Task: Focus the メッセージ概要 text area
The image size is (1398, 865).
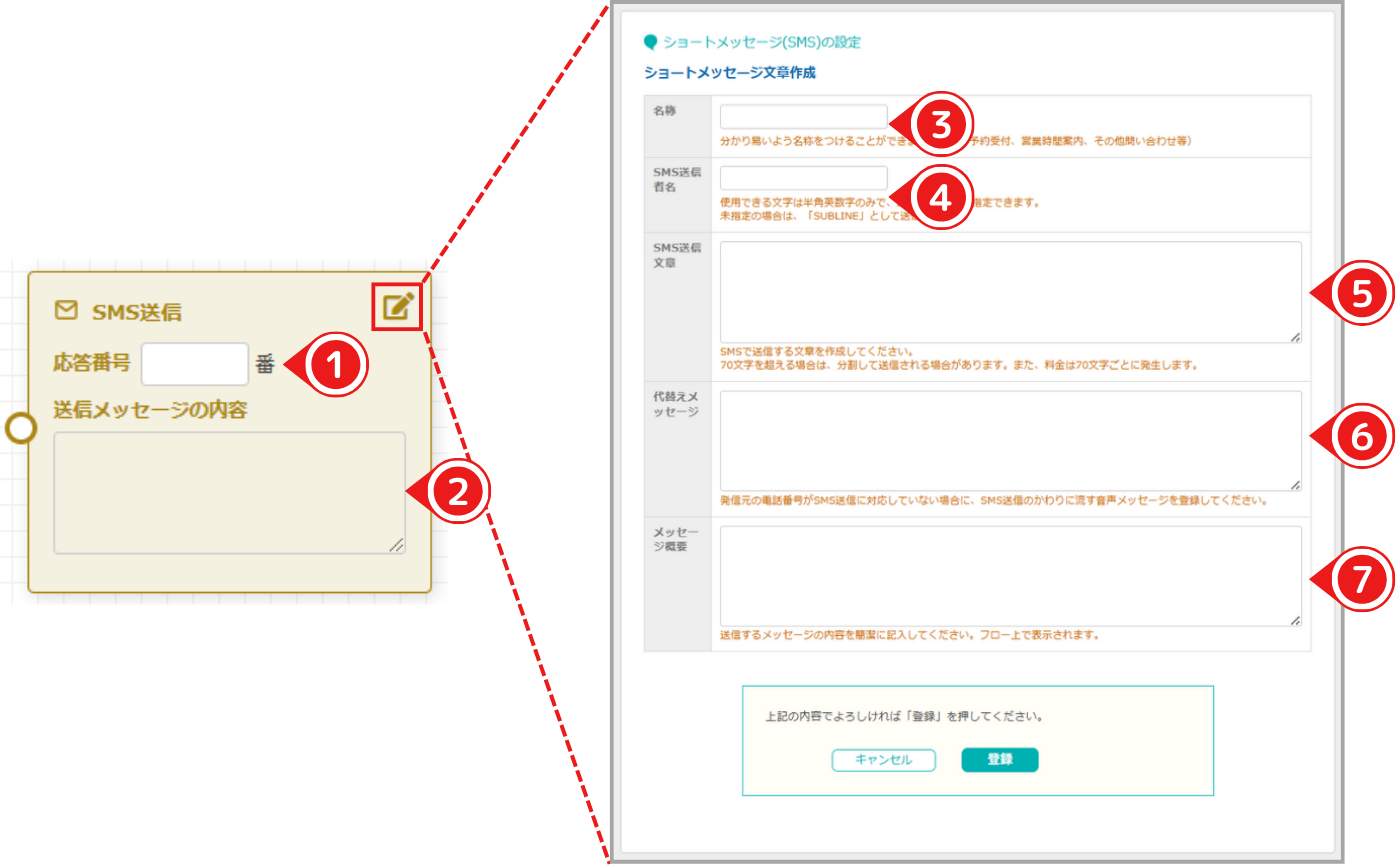Action: pyautogui.click(x=1010, y=576)
